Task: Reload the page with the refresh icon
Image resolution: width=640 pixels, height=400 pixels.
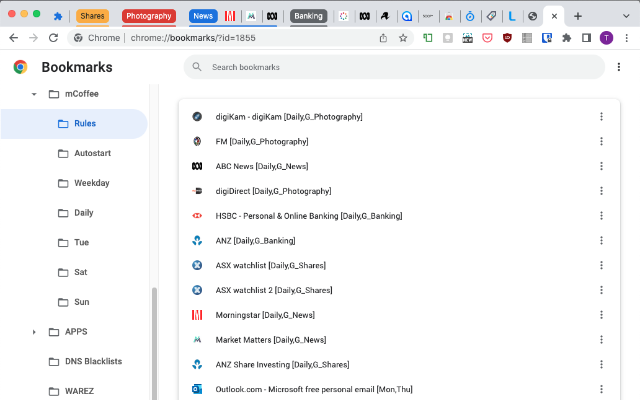Action: (x=53, y=38)
